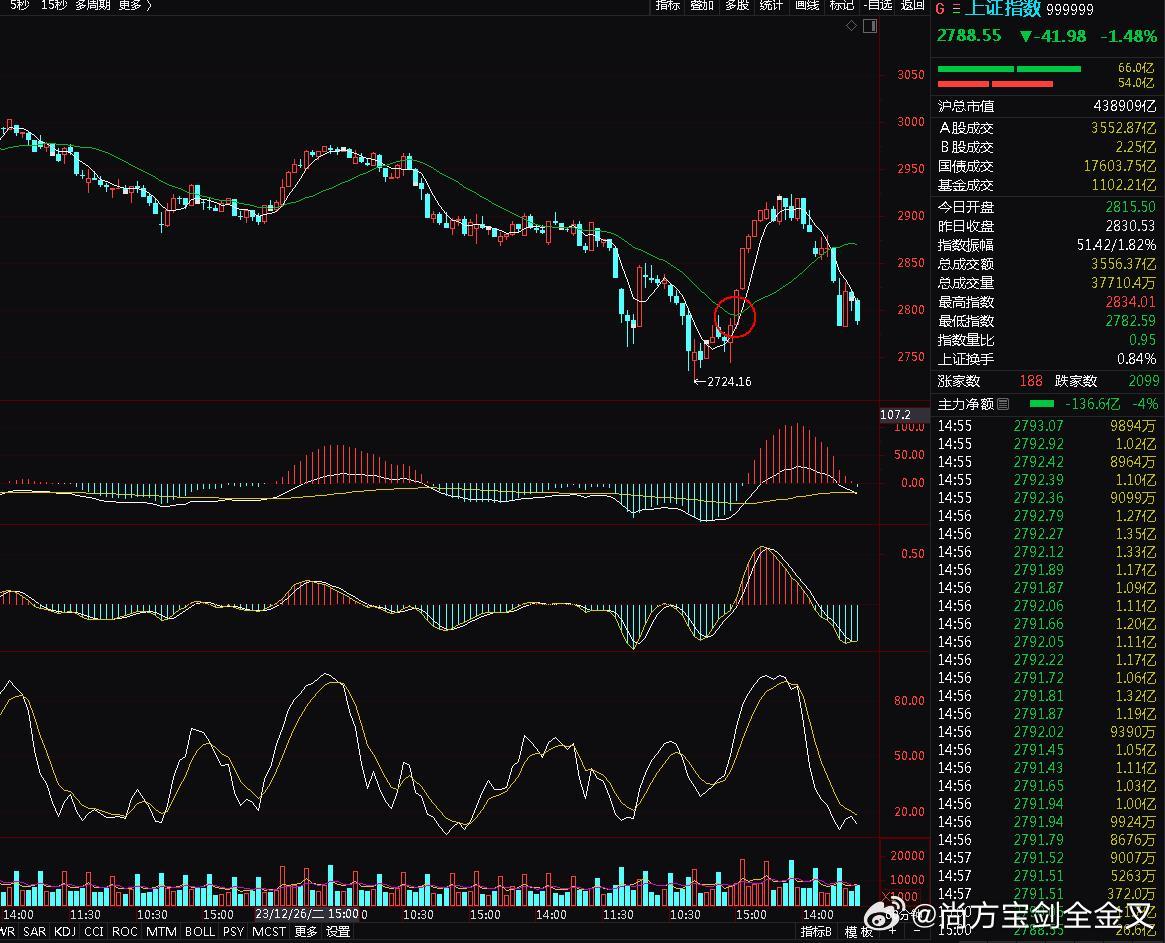This screenshot has height=943, width=1165.
Task: Open the 设置 indicator settings
Action: (338, 932)
